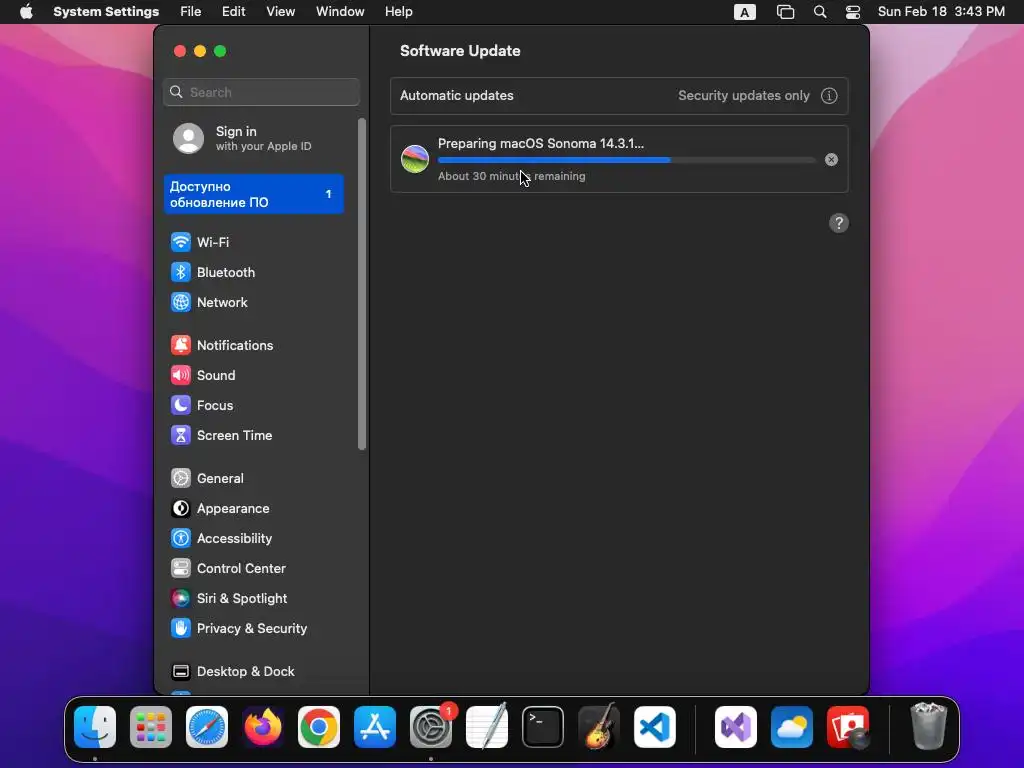The height and width of the screenshot is (768, 1024).
Task: Open the cloud weather app in Dock
Action: coord(792,727)
